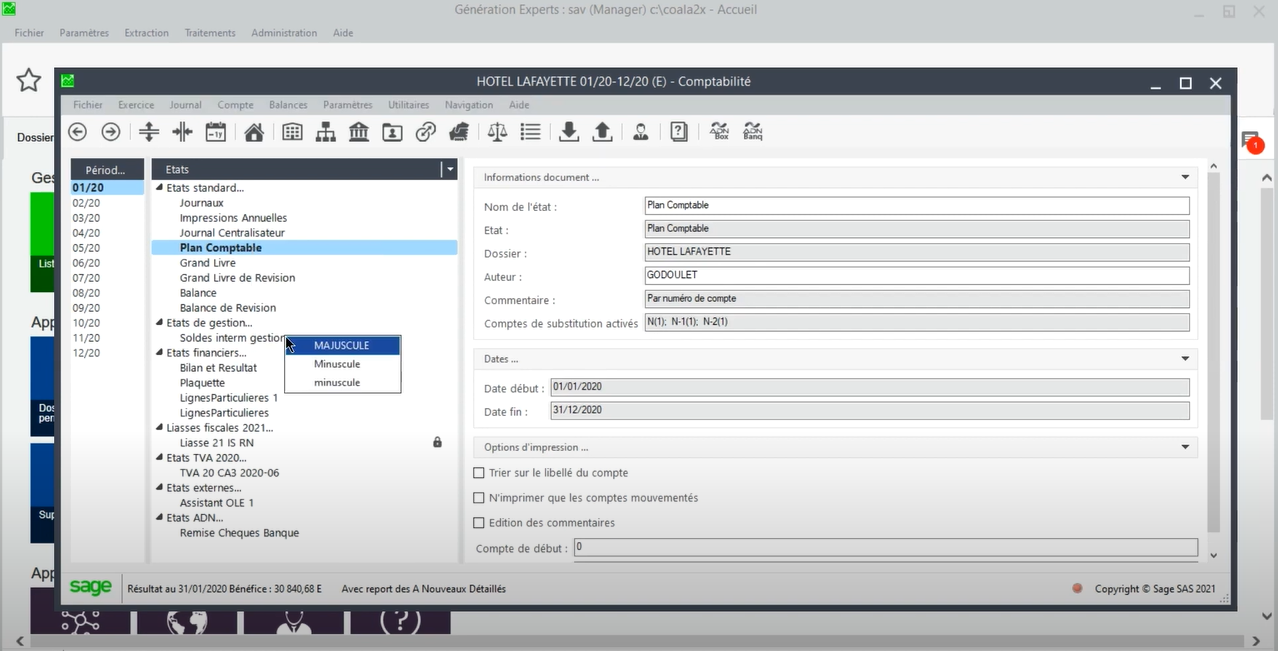Collapse the Etats TVA 2020 node
Image resolution: width=1278 pixels, height=651 pixels.
(159, 458)
